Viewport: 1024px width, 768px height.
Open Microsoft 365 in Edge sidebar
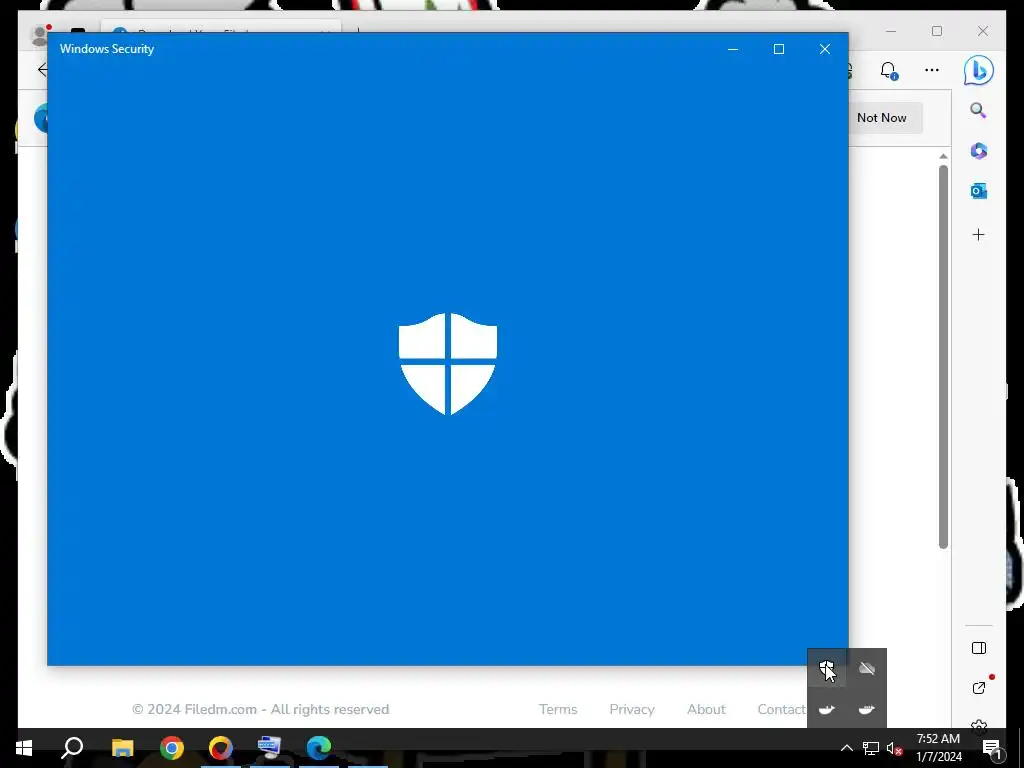tap(978, 151)
